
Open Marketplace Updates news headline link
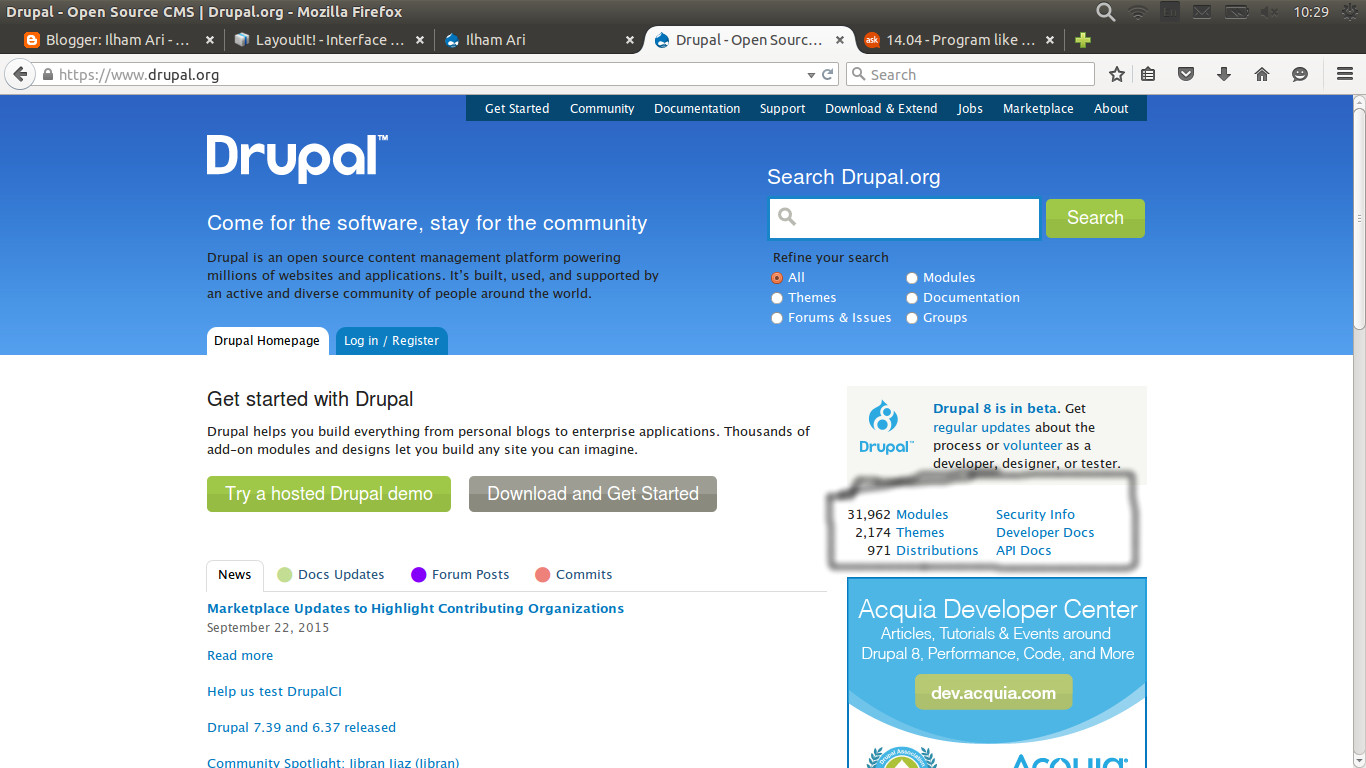415,608
